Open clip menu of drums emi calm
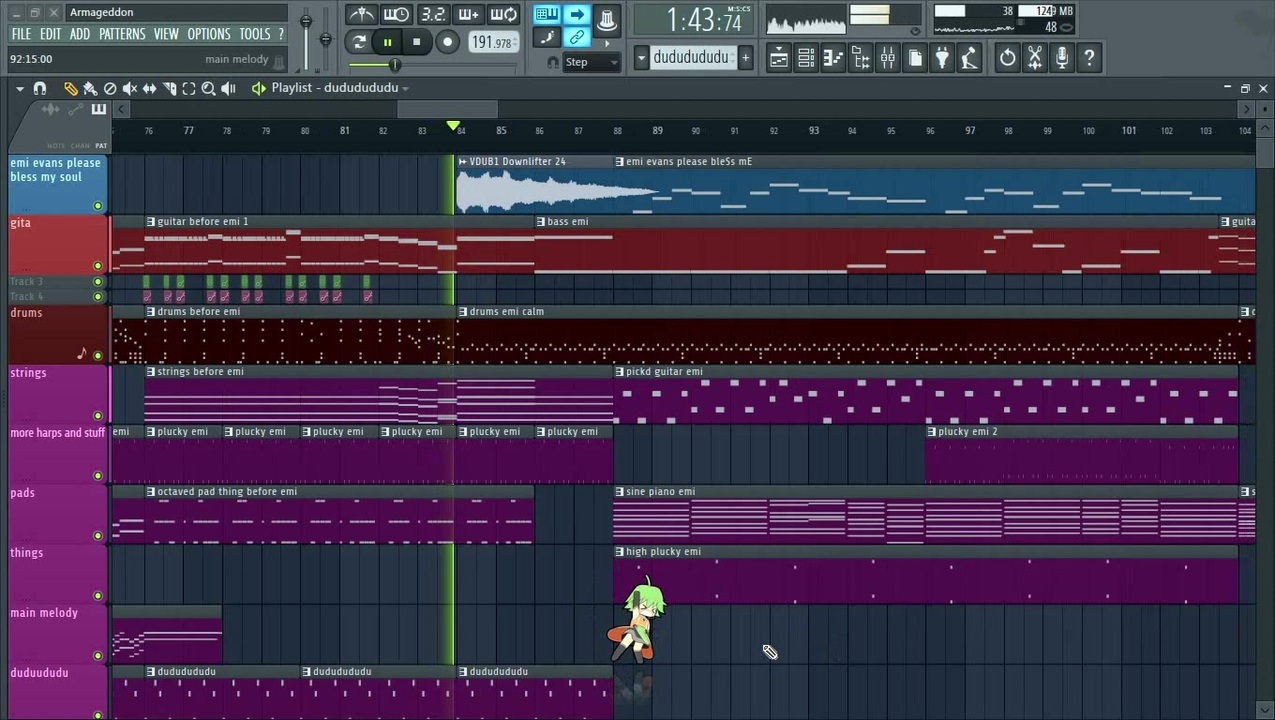 [x=462, y=311]
